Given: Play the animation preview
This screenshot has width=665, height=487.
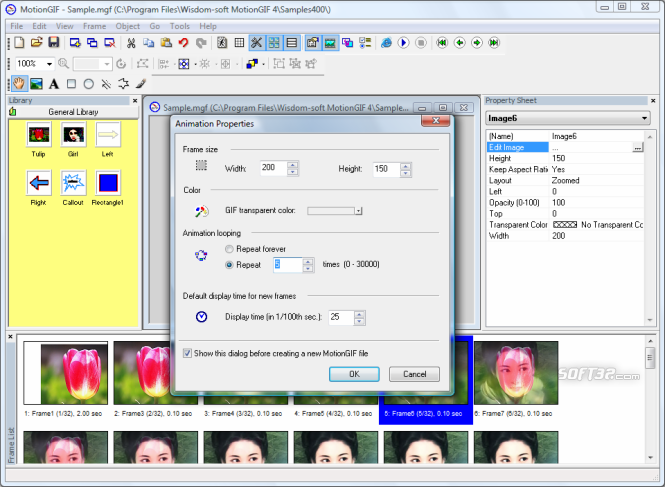Looking at the screenshot, I should 403,43.
